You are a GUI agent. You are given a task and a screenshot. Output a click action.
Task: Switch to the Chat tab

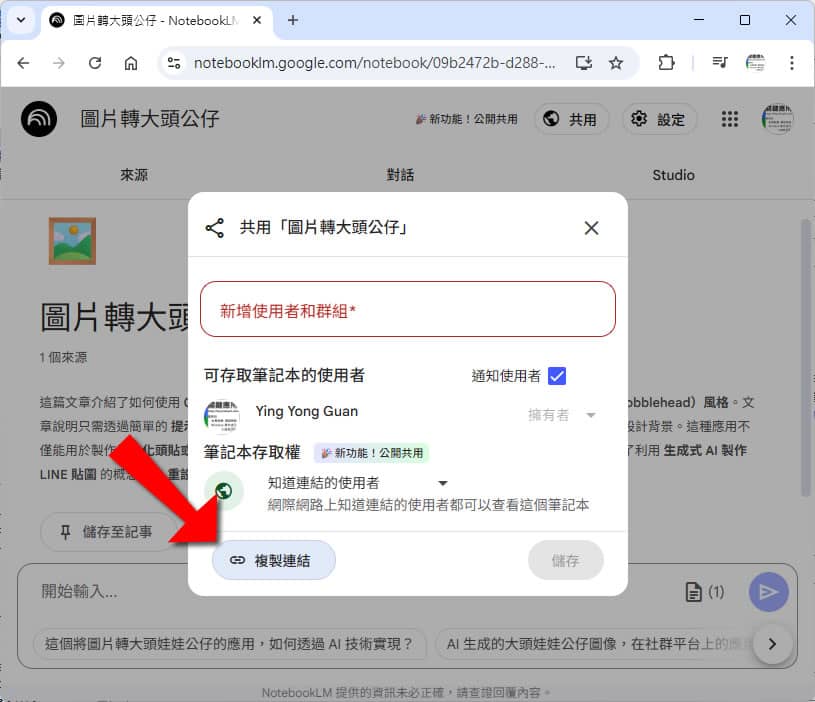[x=400, y=175]
